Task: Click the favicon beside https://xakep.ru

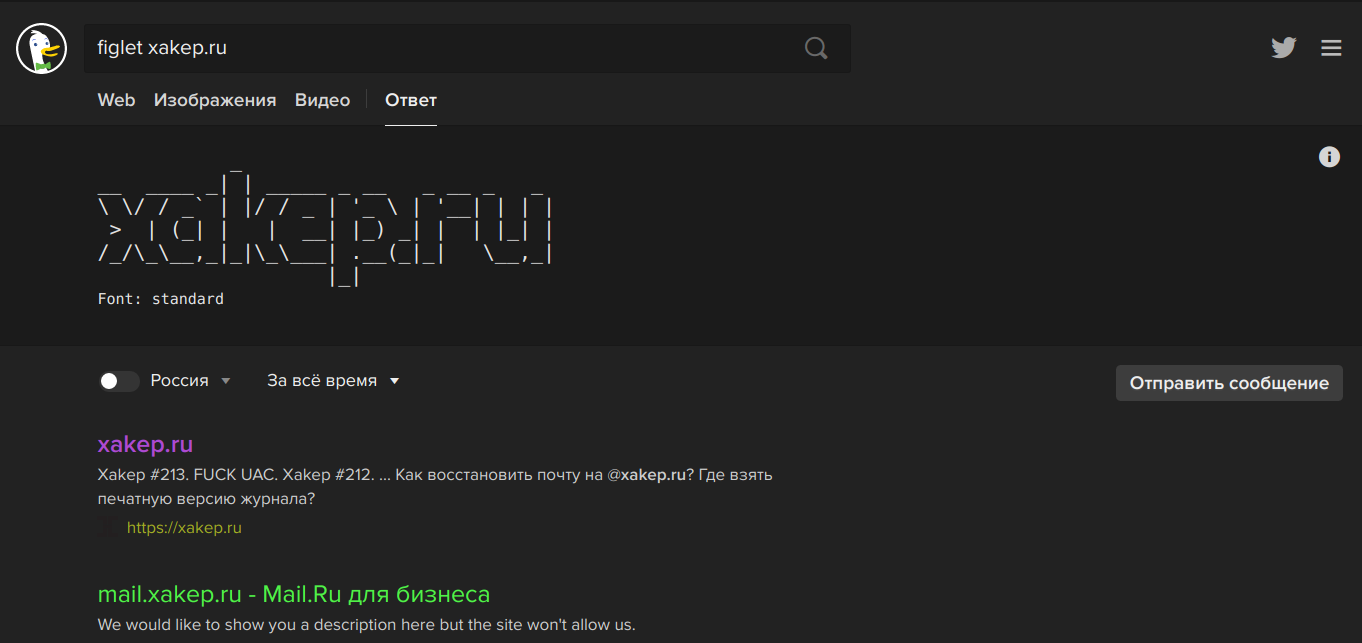Action: click(x=106, y=528)
